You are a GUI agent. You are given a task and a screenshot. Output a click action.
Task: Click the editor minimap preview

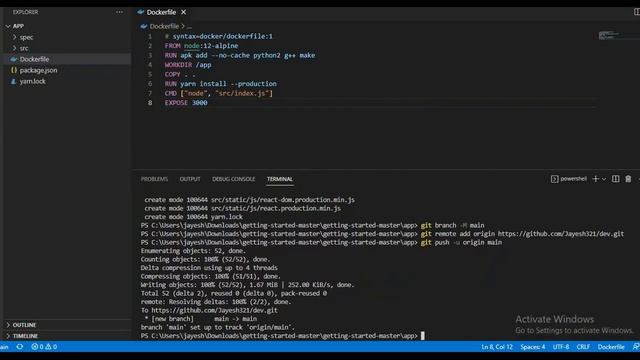click(609, 35)
